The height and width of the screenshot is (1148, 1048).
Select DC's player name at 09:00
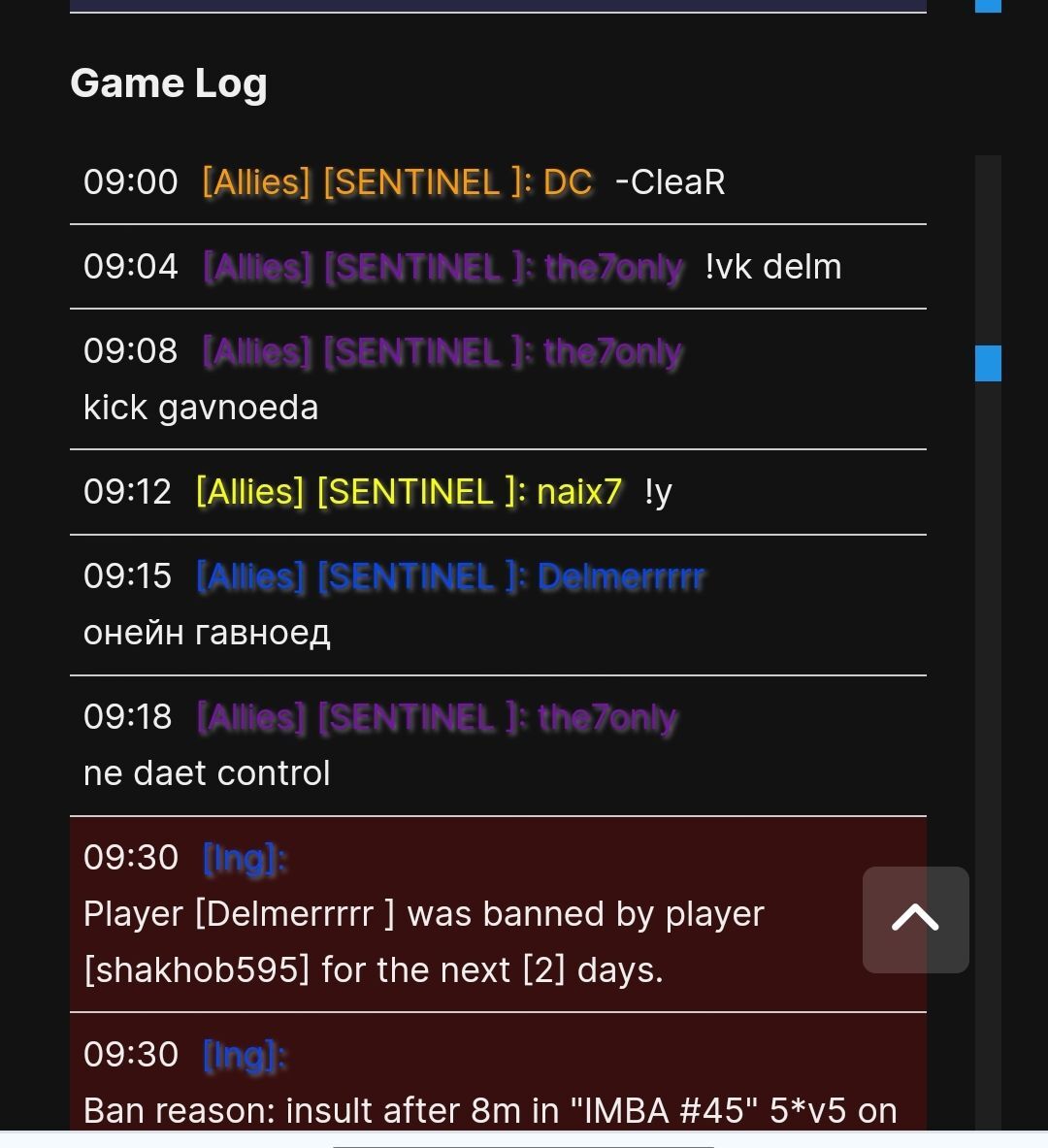click(x=568, y=182)
